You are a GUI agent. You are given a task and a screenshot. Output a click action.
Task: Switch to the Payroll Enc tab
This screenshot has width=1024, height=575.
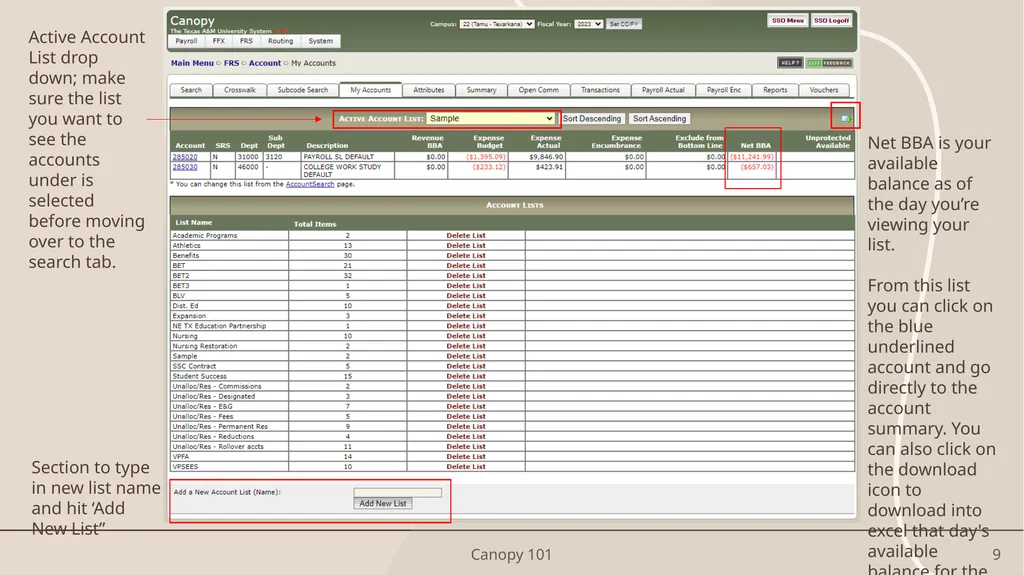[724, 90]
